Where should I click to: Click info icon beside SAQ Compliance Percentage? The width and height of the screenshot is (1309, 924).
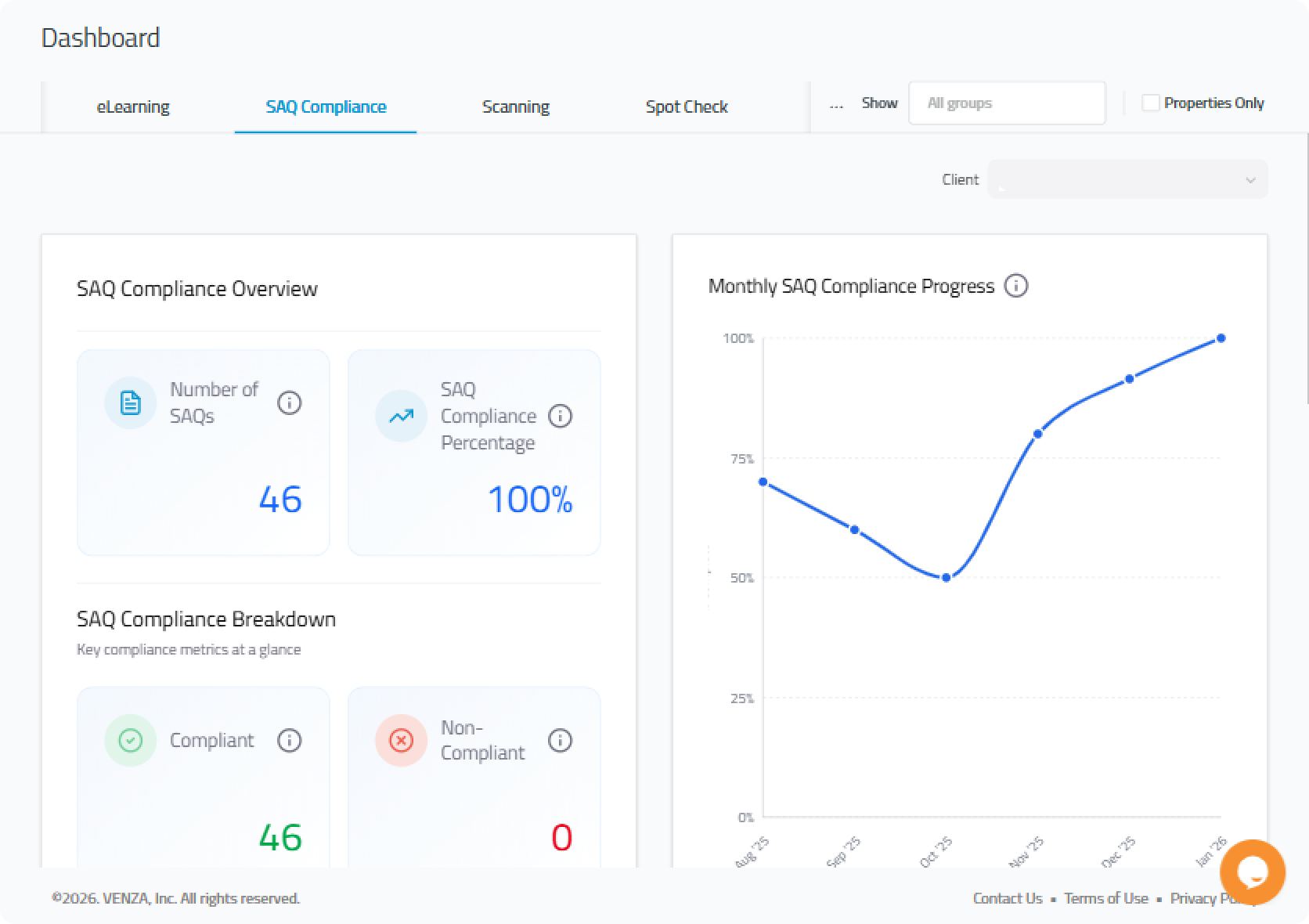[560, 416]
